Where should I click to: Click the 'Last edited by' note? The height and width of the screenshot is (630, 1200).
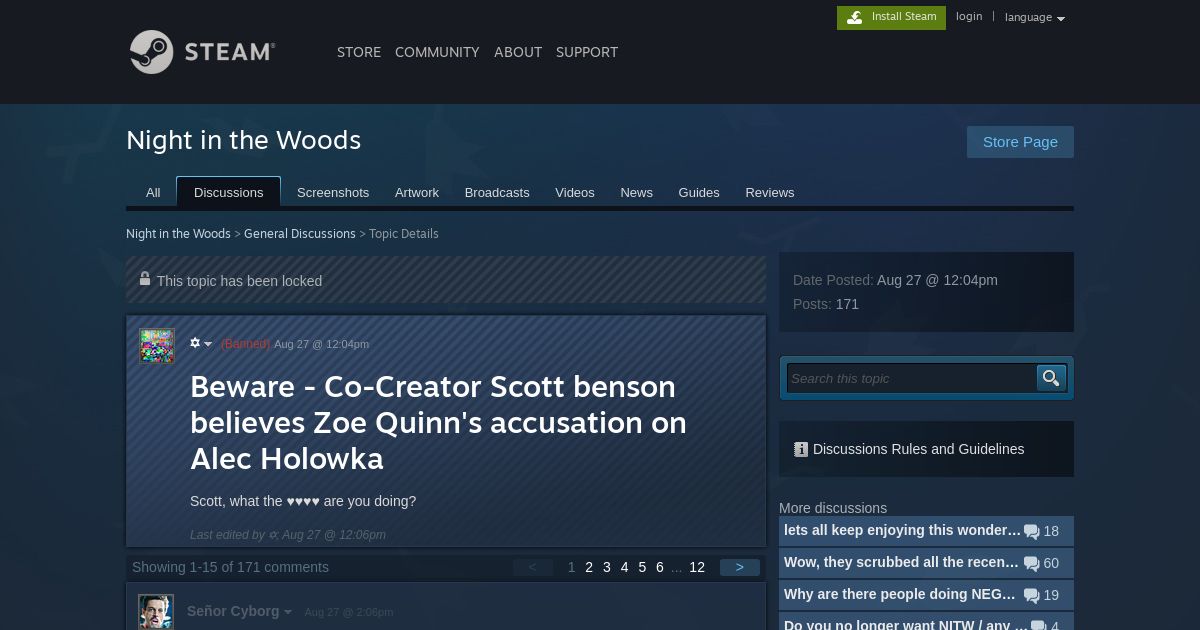click(288, 535)
